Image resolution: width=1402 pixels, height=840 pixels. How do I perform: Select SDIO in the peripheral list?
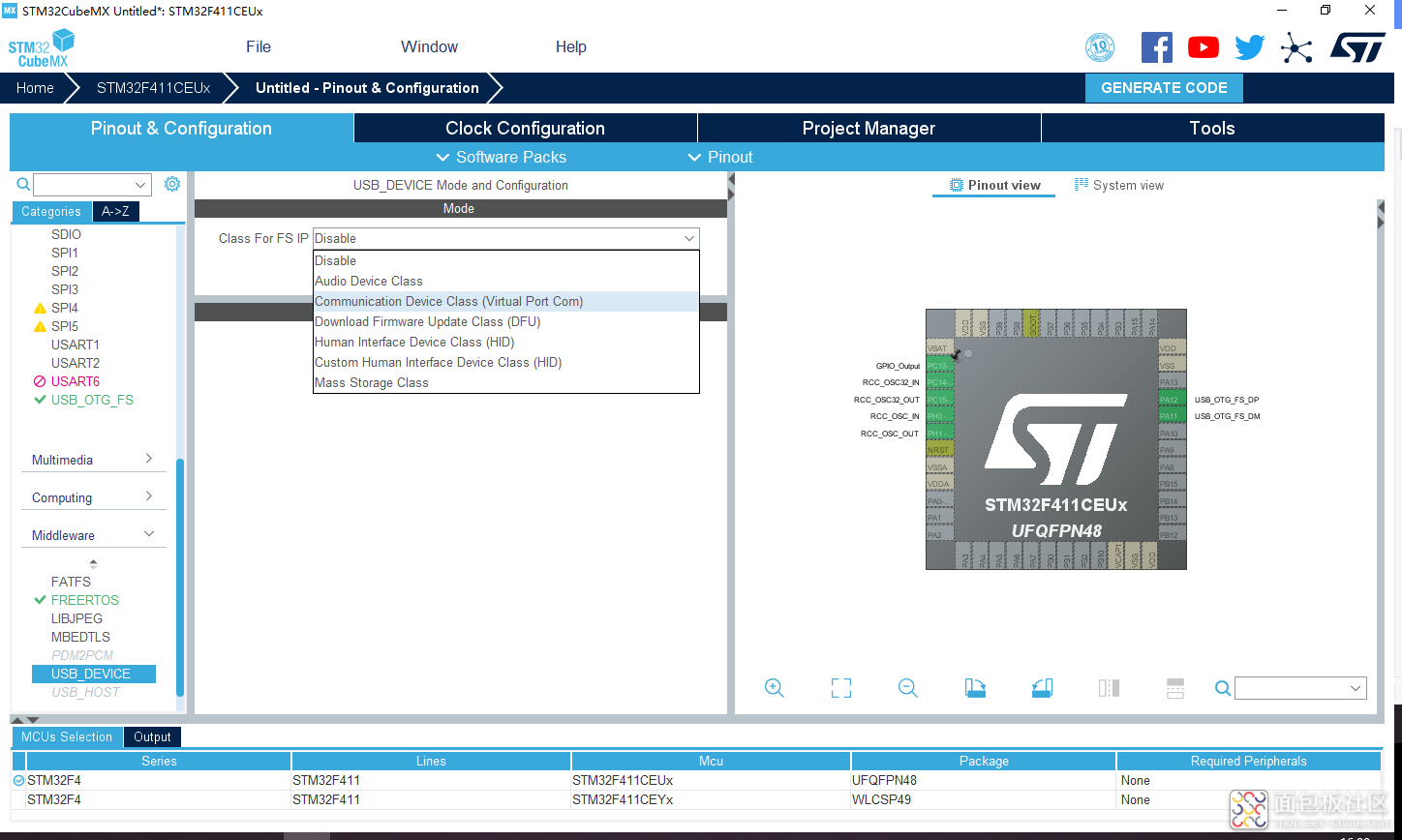coord(66,234)
